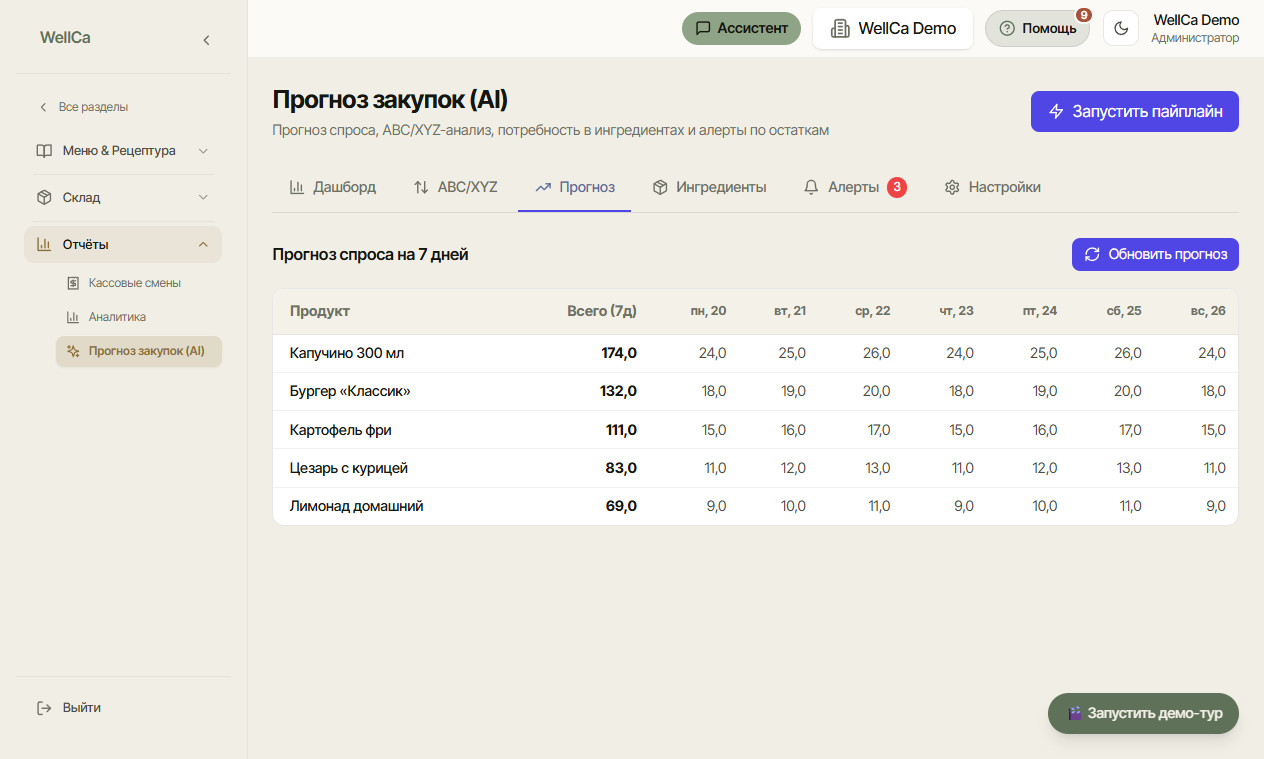The image size is (1264, 759).
Task: Click the пн, 20 column header
Action: (x=708, y=311)
